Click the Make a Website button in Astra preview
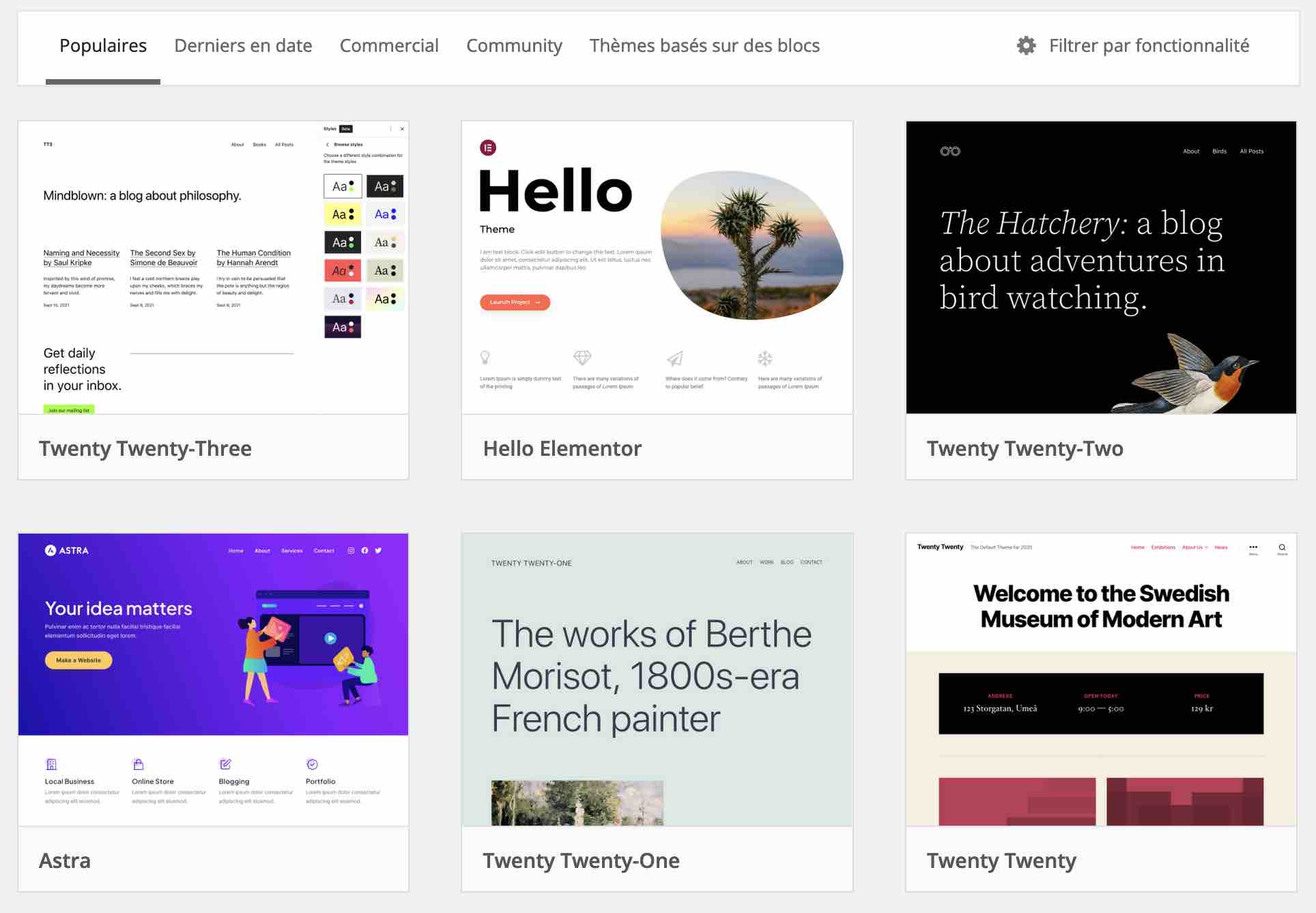The height and width of the screenshot is (913, 1316). (x=78, y=660)
